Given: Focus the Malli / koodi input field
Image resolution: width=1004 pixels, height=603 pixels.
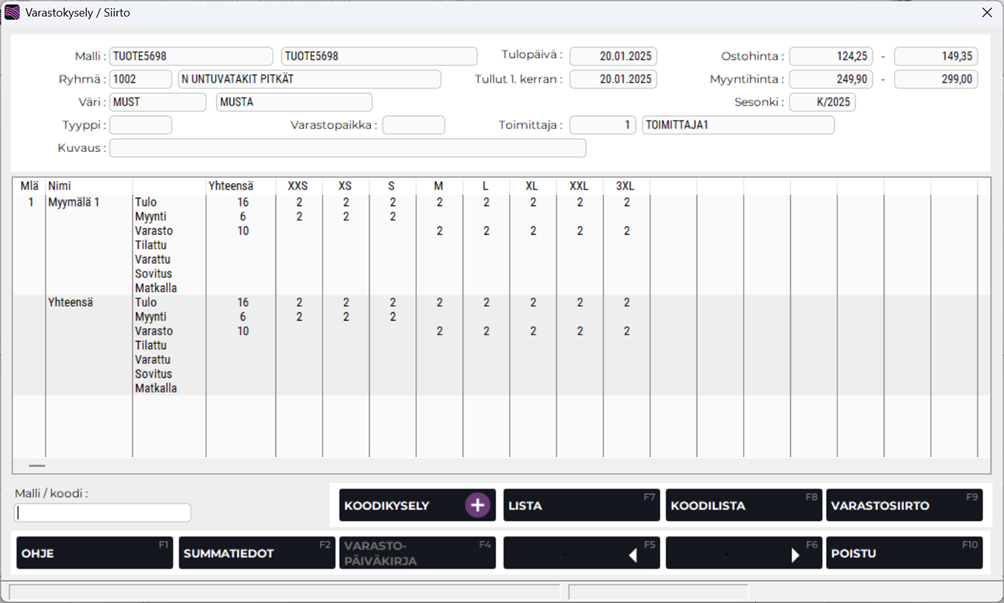Looking at the screenshot, I should [x=103, y=513].
